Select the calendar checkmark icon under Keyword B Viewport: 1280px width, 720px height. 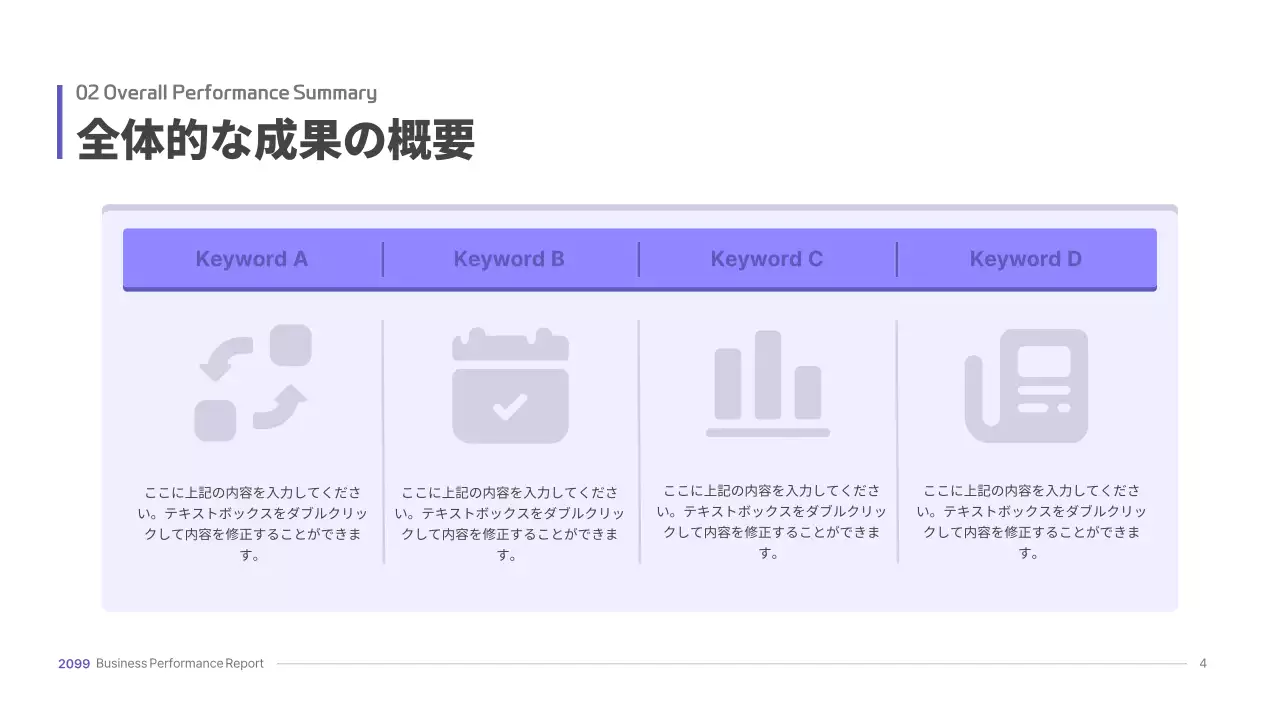(510, 385)
